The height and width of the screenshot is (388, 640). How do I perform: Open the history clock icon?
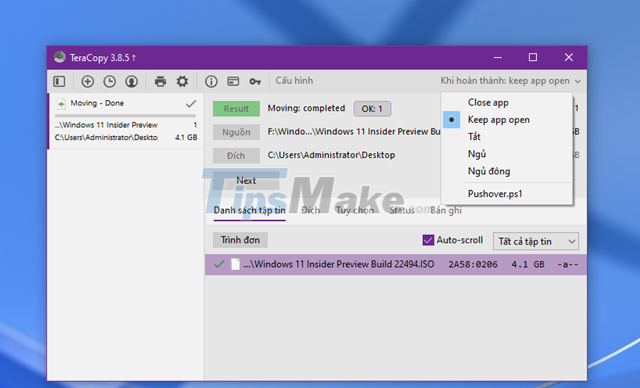pos(109,82)
